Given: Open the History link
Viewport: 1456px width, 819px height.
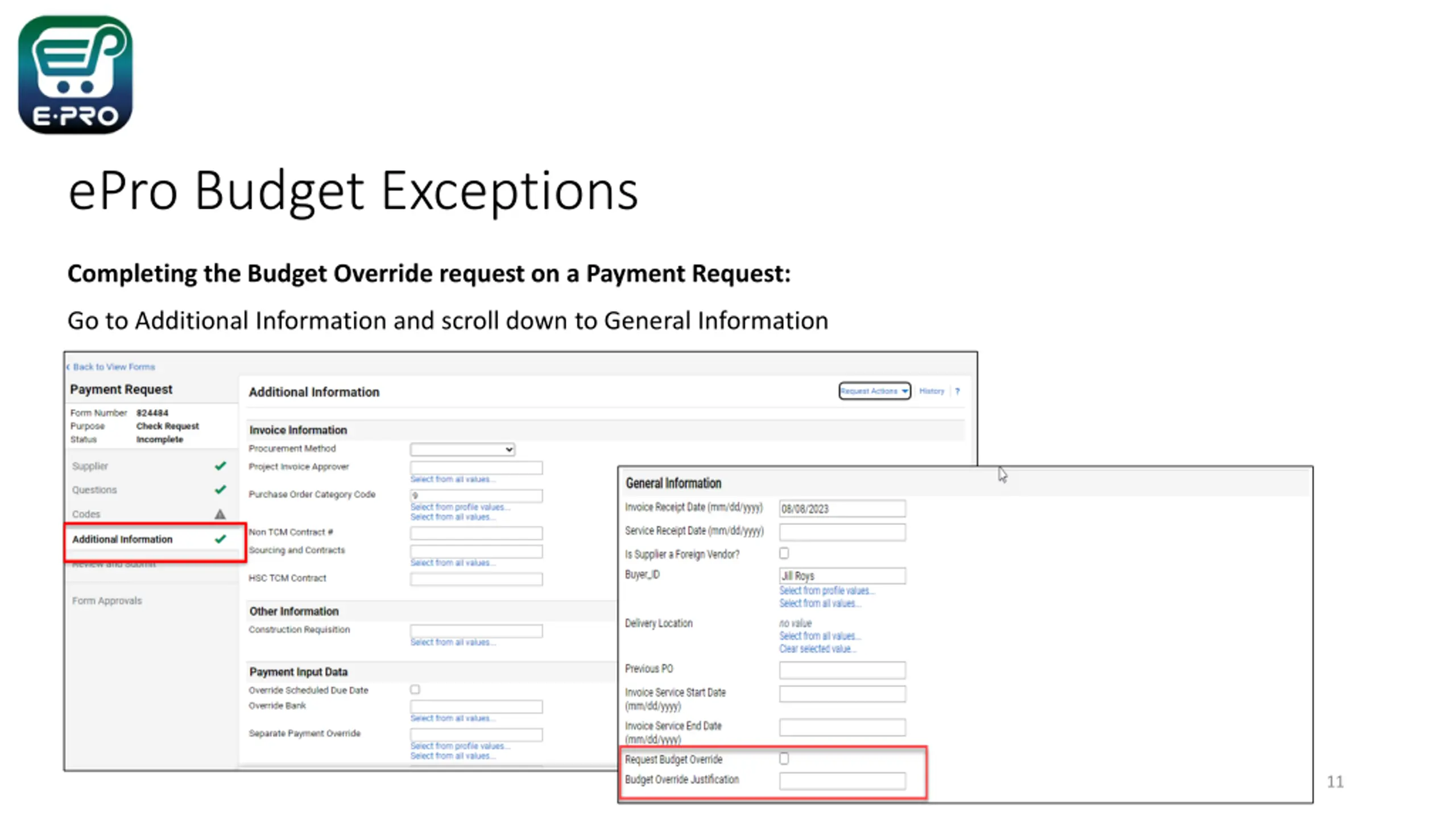Looking at the screenshot, I should pos(932,391).
